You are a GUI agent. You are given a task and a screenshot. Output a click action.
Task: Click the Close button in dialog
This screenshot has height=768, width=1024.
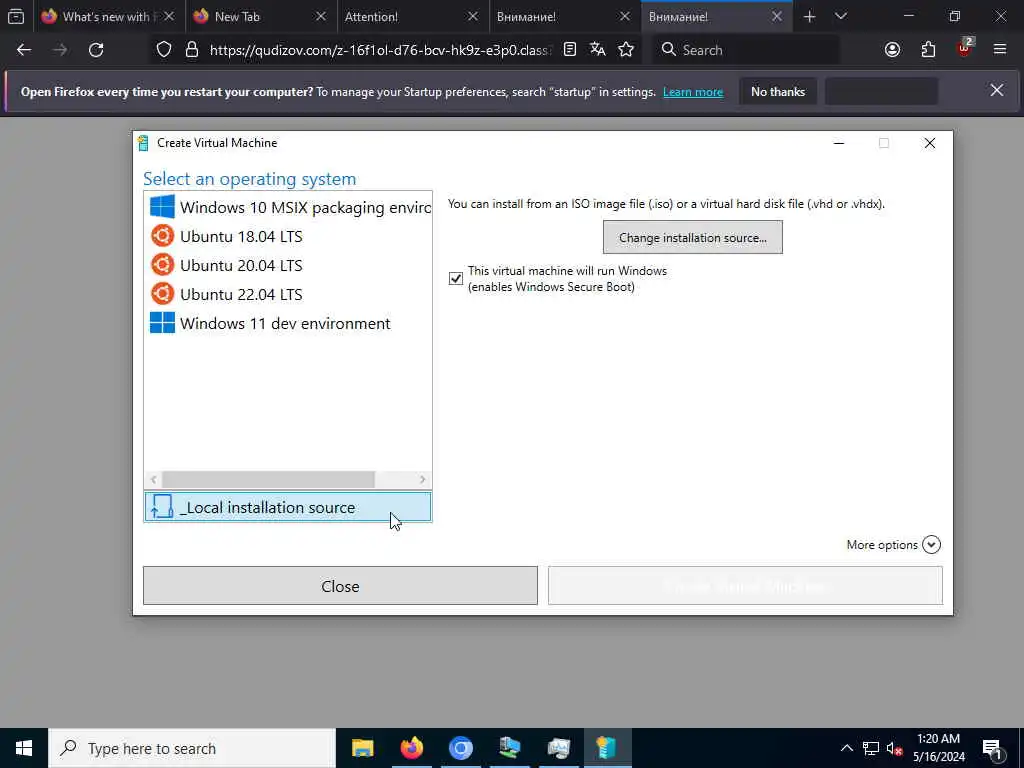(x=340, y=586)
